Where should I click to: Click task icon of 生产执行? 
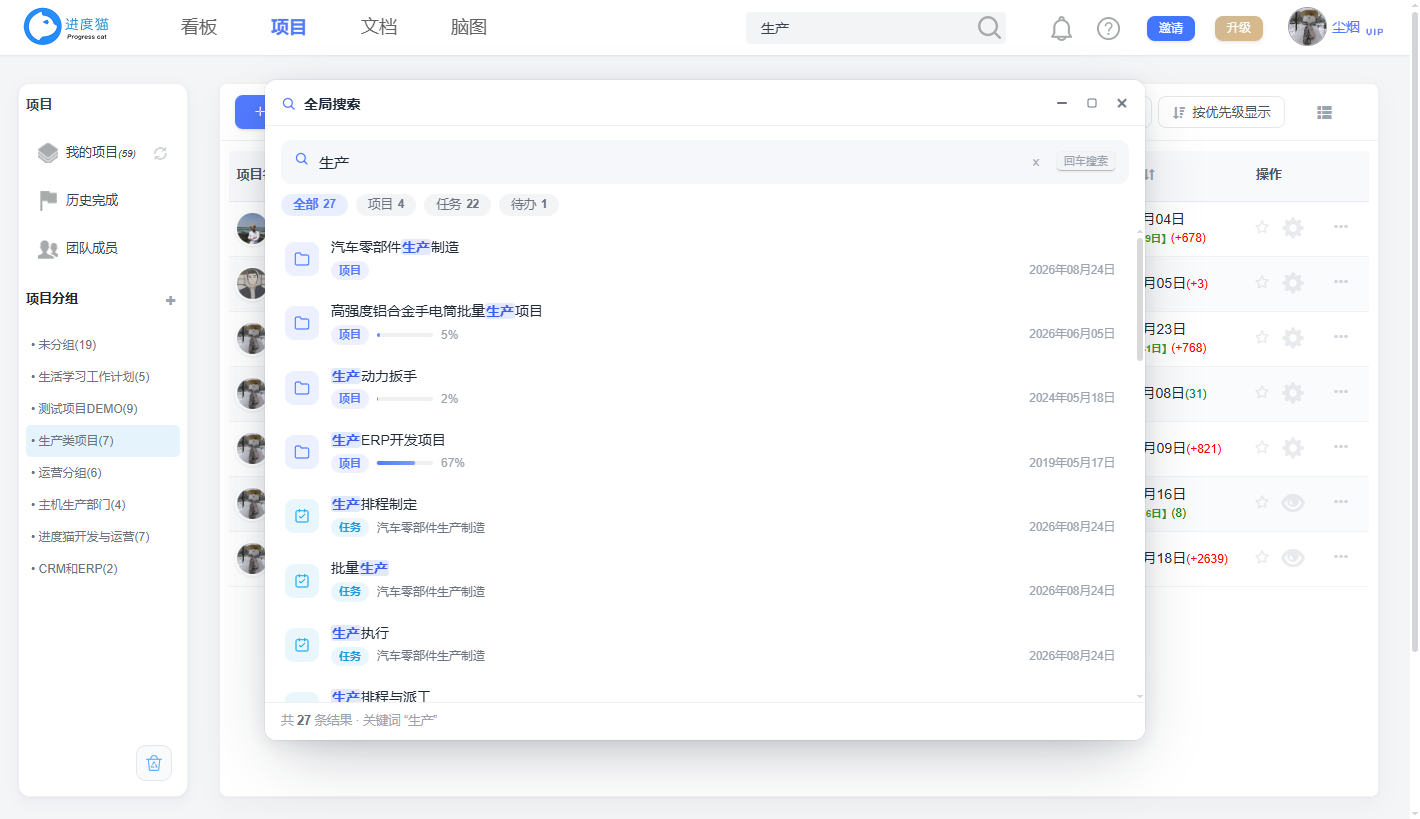pyautogui.click(x=302, y=645)
